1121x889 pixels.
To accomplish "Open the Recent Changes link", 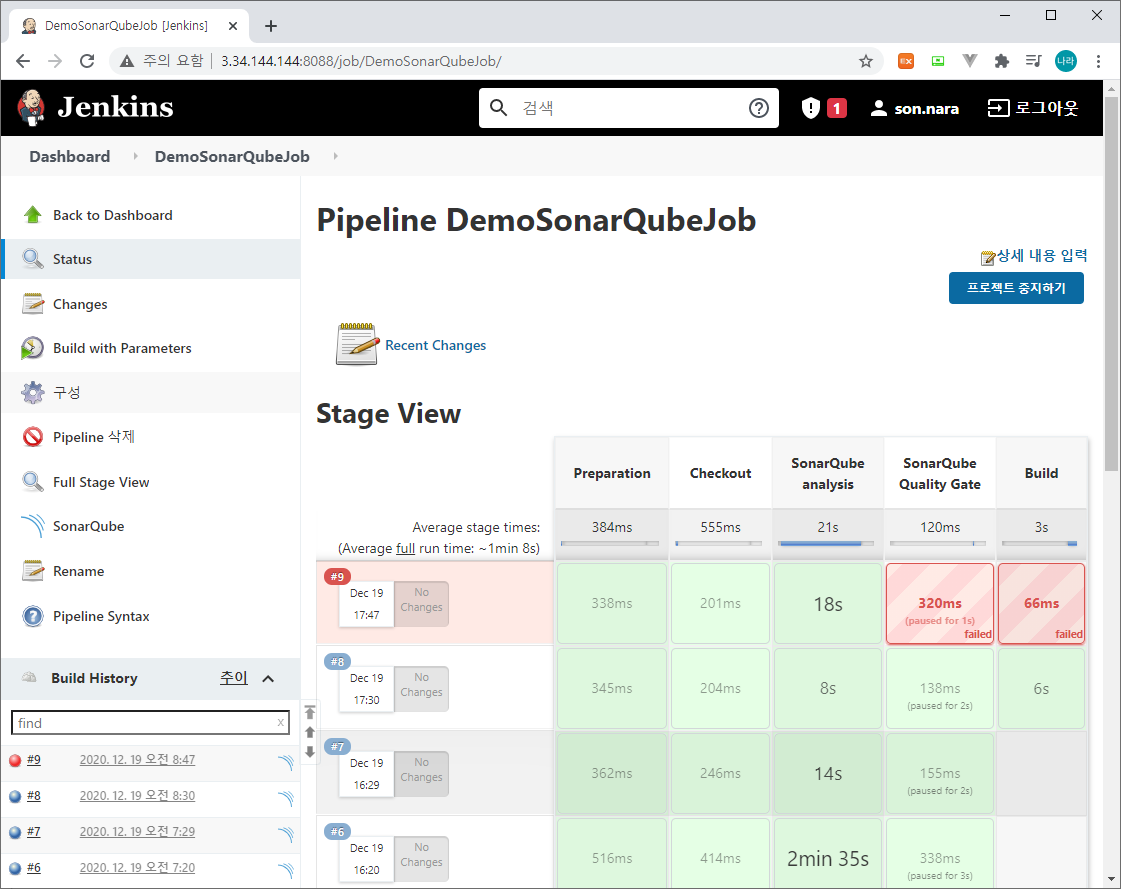I will pyautogui.click(x=435, y=345).
